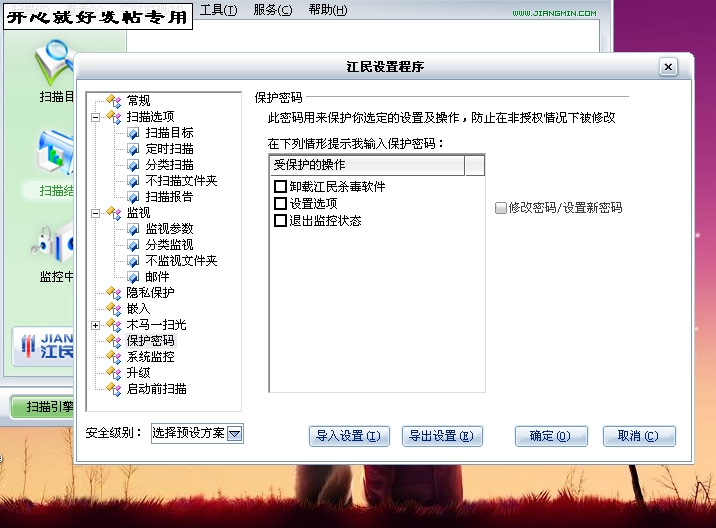716x528 pixels.
Task: Click the blue icon beside 分类扫描
Action: (133, 165)
